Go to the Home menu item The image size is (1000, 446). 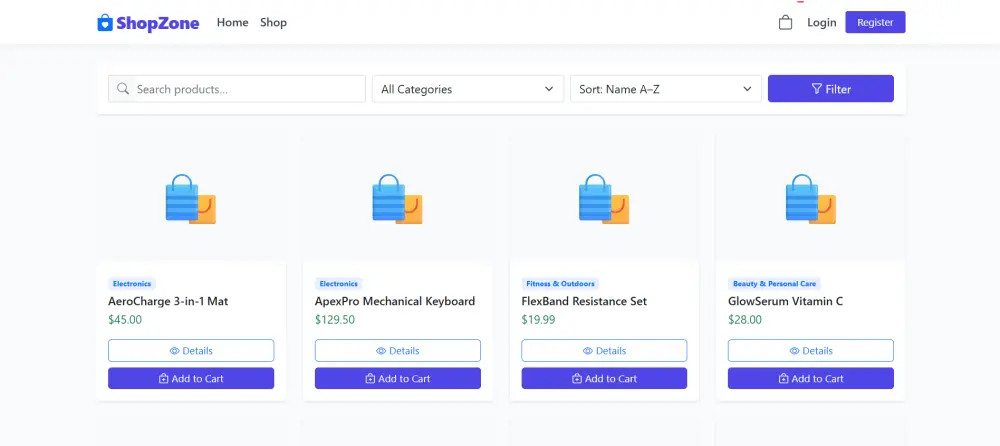coord(232,22)
